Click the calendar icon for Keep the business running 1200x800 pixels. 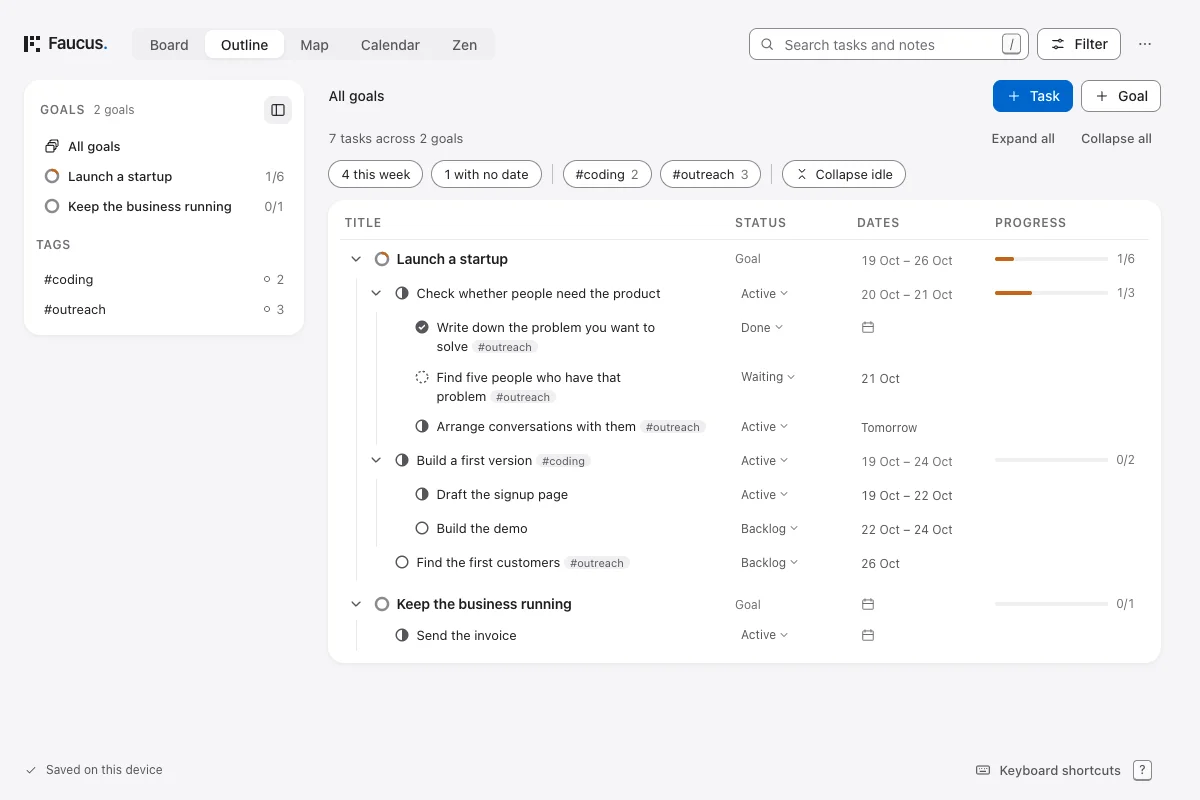coord(868,604)
